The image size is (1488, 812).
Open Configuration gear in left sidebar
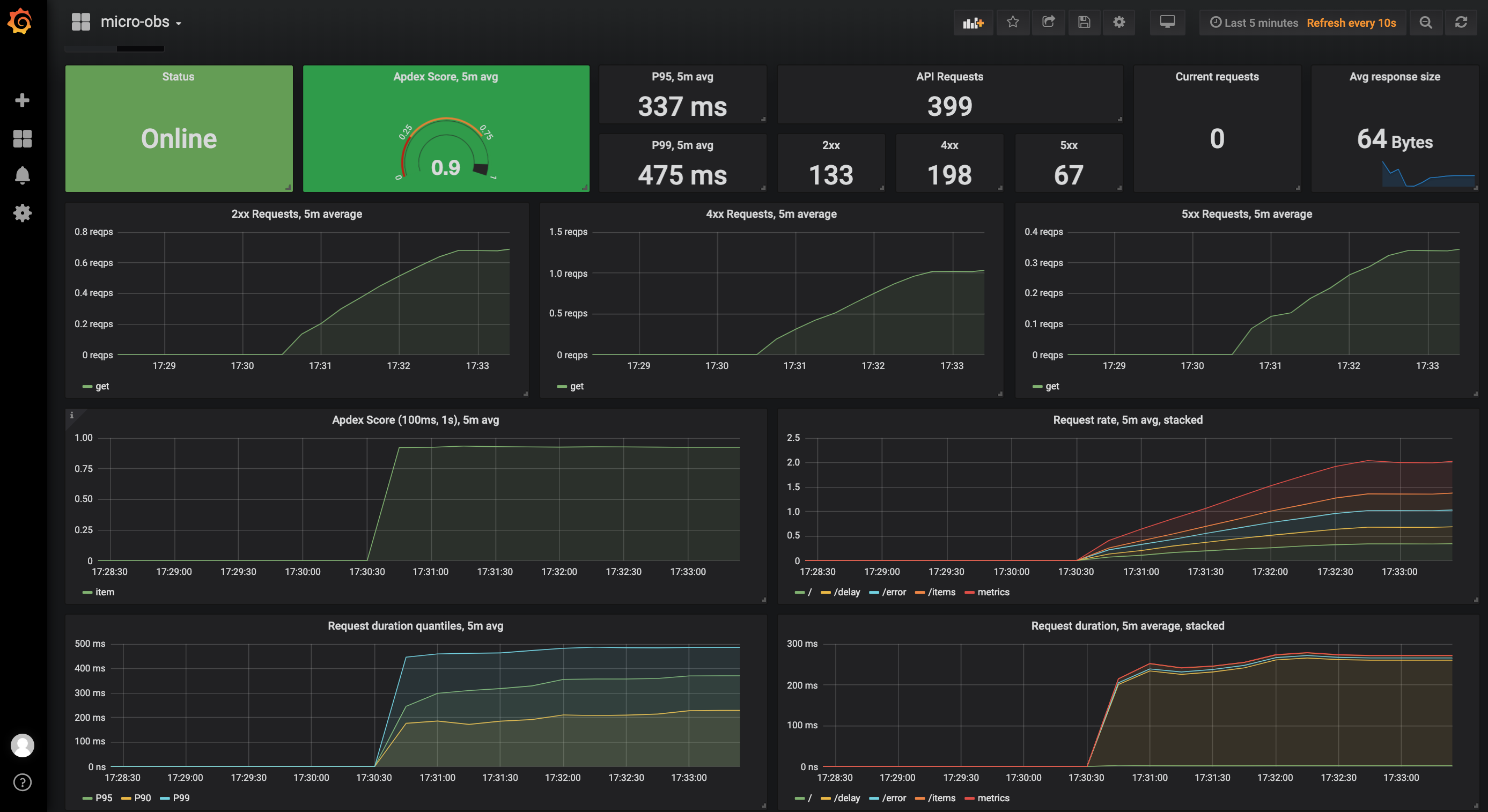[x=22, y=213]
